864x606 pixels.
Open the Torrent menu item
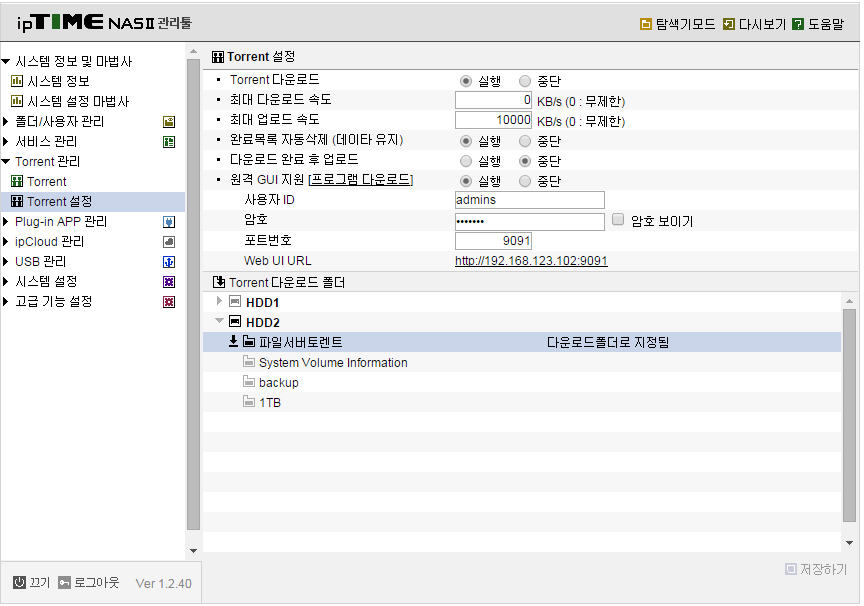pyautogui.click(x=47, y=182)
